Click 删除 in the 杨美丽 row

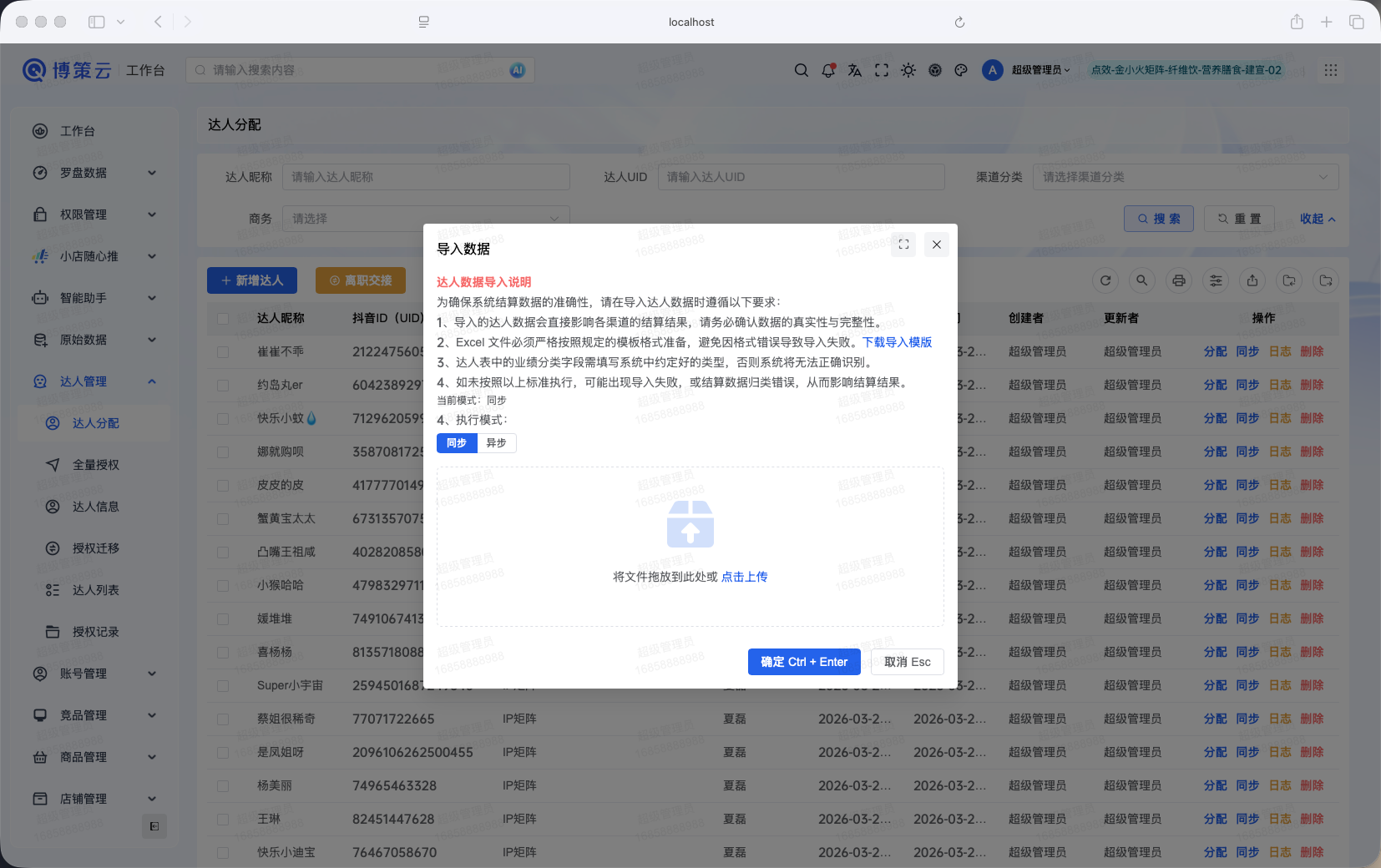[x=1312, y=786]
